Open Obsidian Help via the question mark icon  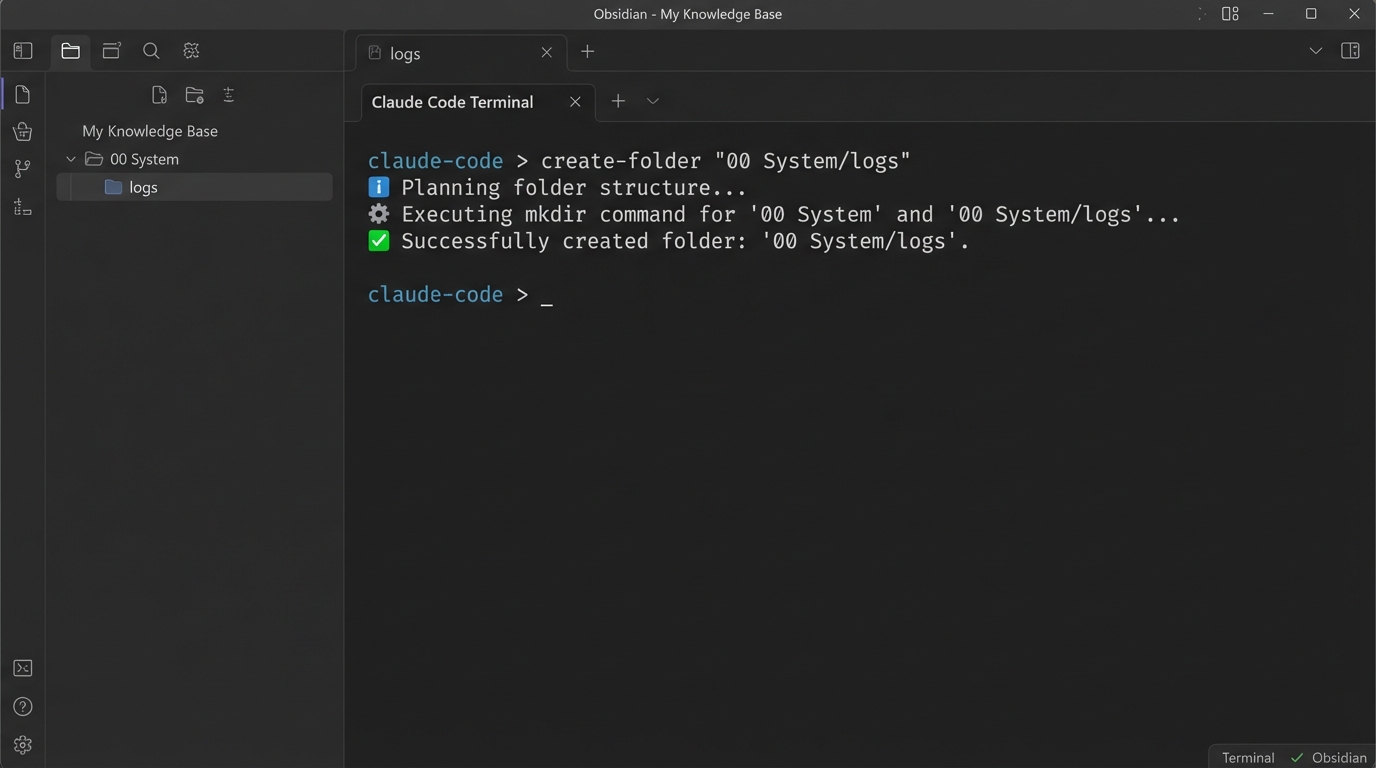tap(22, 706)
